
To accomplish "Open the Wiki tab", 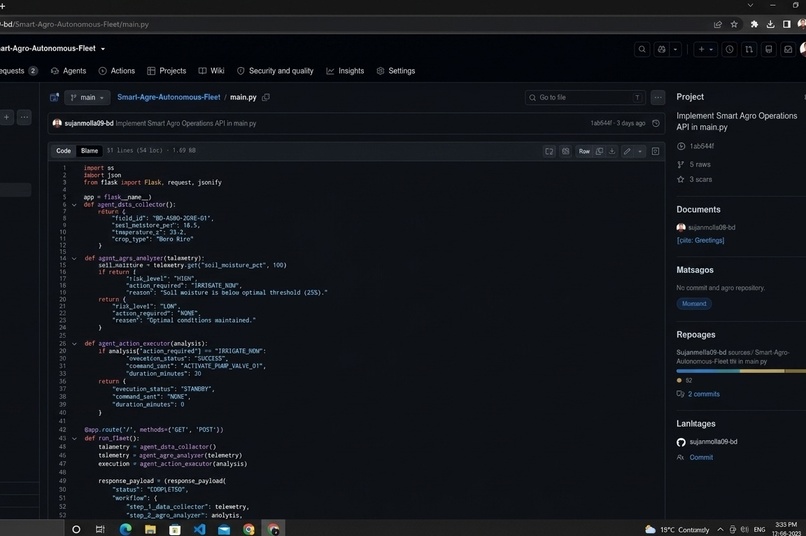I will (x=211, y=71).
